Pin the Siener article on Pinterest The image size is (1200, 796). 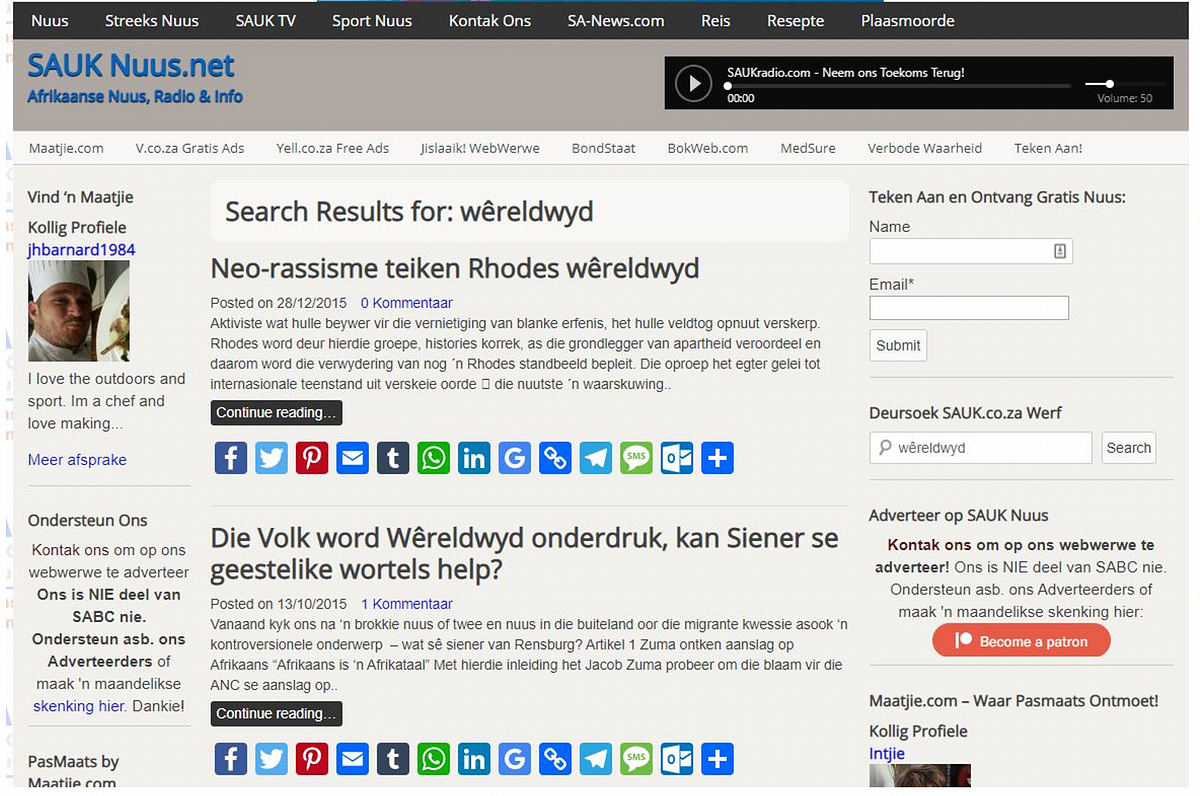(x=312, y=759)
